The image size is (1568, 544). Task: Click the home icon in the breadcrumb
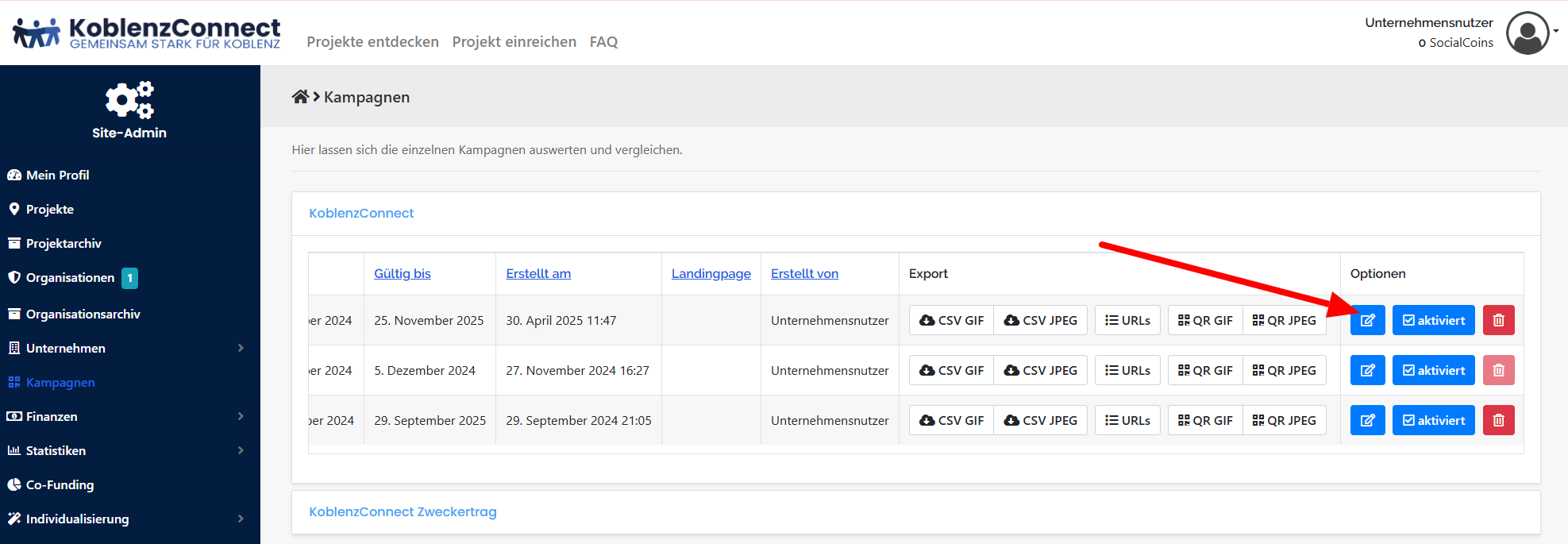pos(300,97)
